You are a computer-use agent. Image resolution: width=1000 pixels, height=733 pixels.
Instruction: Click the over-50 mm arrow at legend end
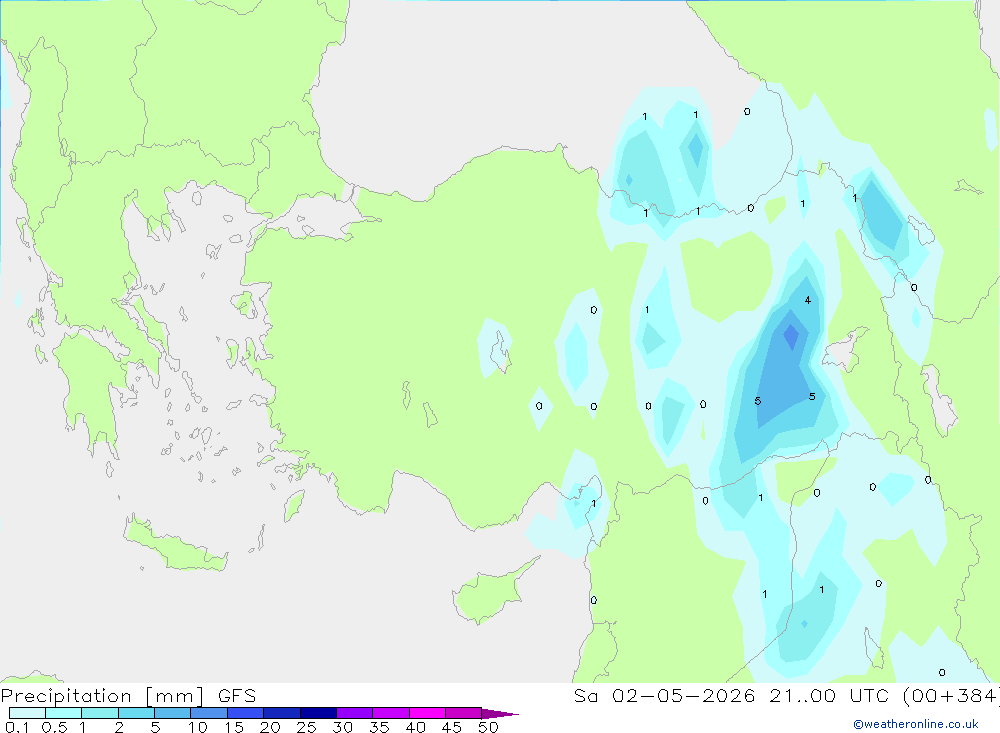[x=499, y=713]
